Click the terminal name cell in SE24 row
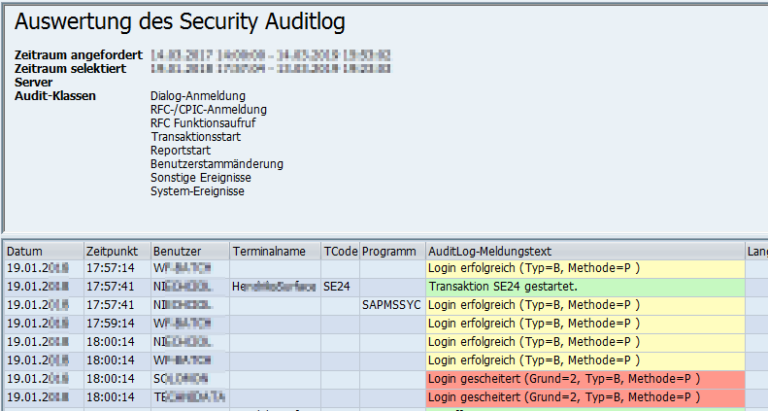Image resolution: width=768 pixels, height=411 pixels. pos(276,287)
